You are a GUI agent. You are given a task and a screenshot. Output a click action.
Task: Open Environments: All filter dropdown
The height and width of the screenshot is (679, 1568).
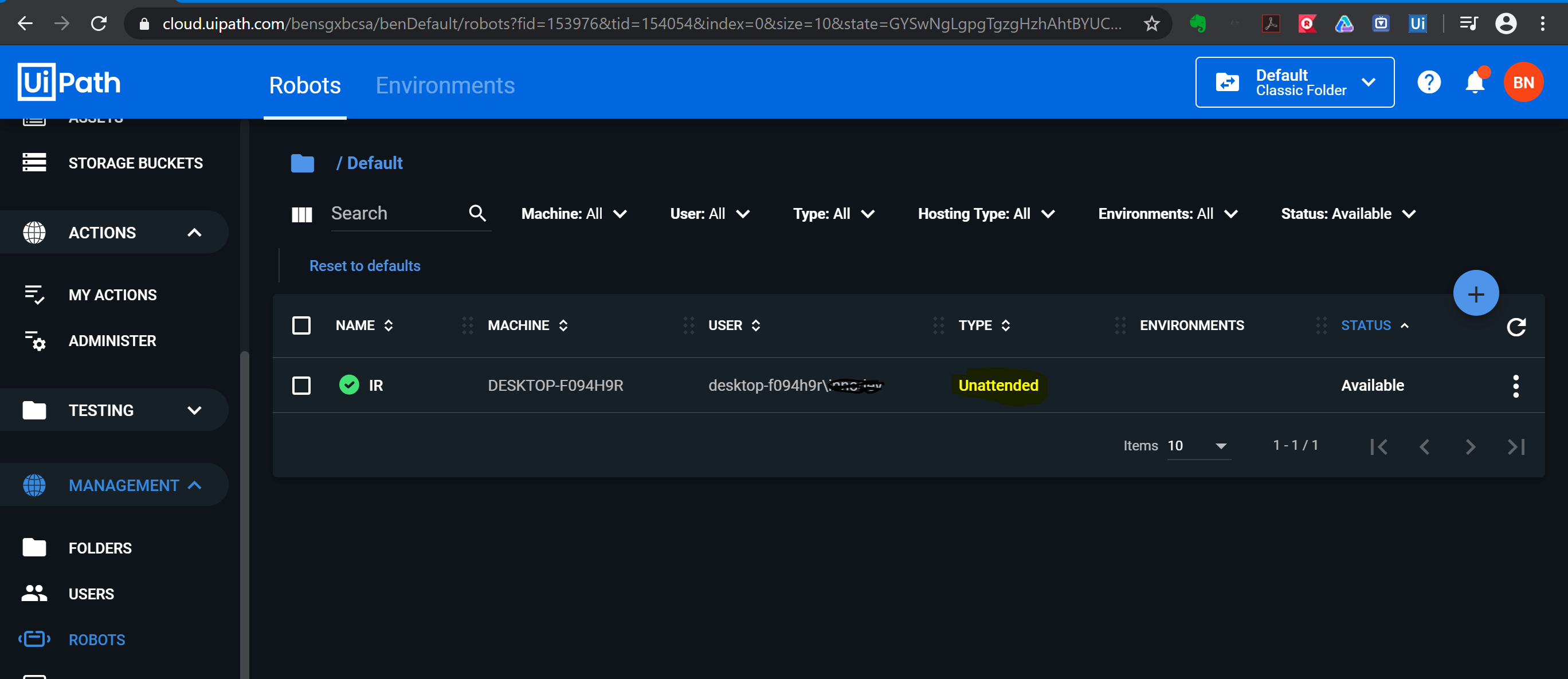(x=1168, y=214)
